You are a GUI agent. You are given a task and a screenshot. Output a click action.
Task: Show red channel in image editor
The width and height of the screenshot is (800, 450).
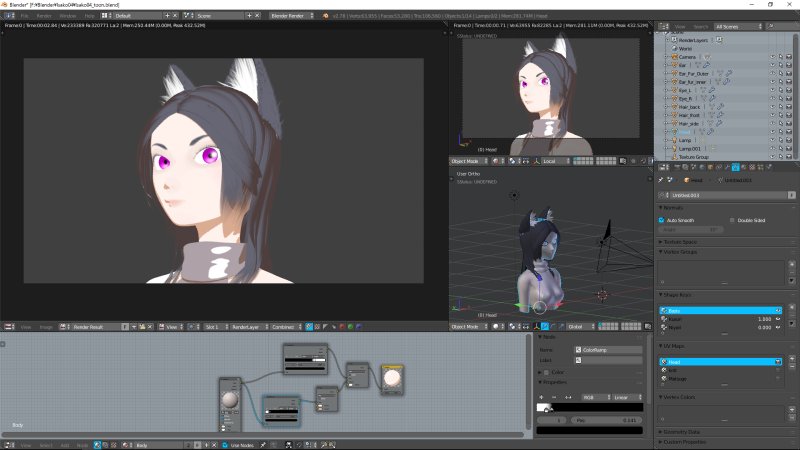[x=342, y=327]
